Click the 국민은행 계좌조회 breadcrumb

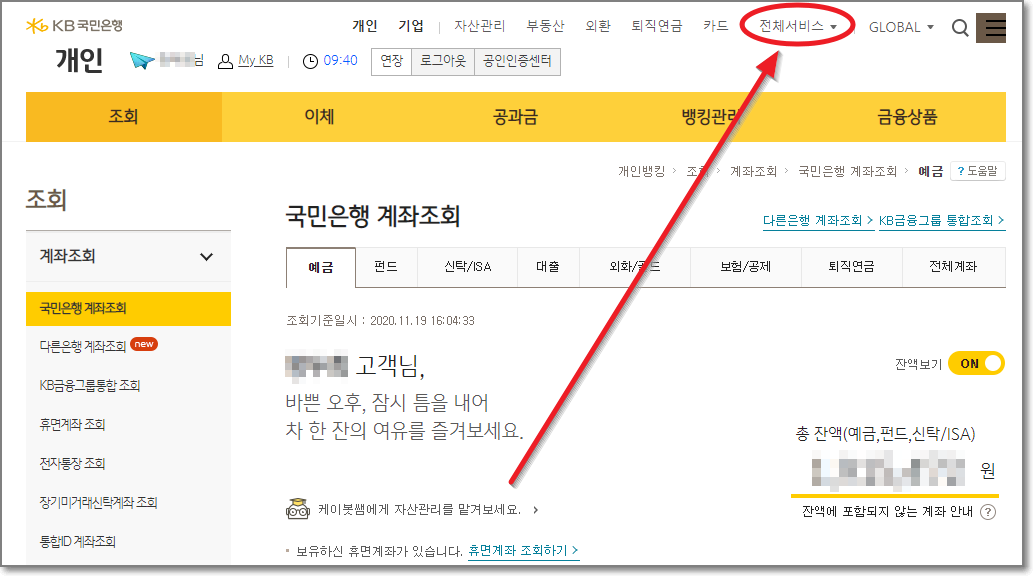[x=847, y=171]
